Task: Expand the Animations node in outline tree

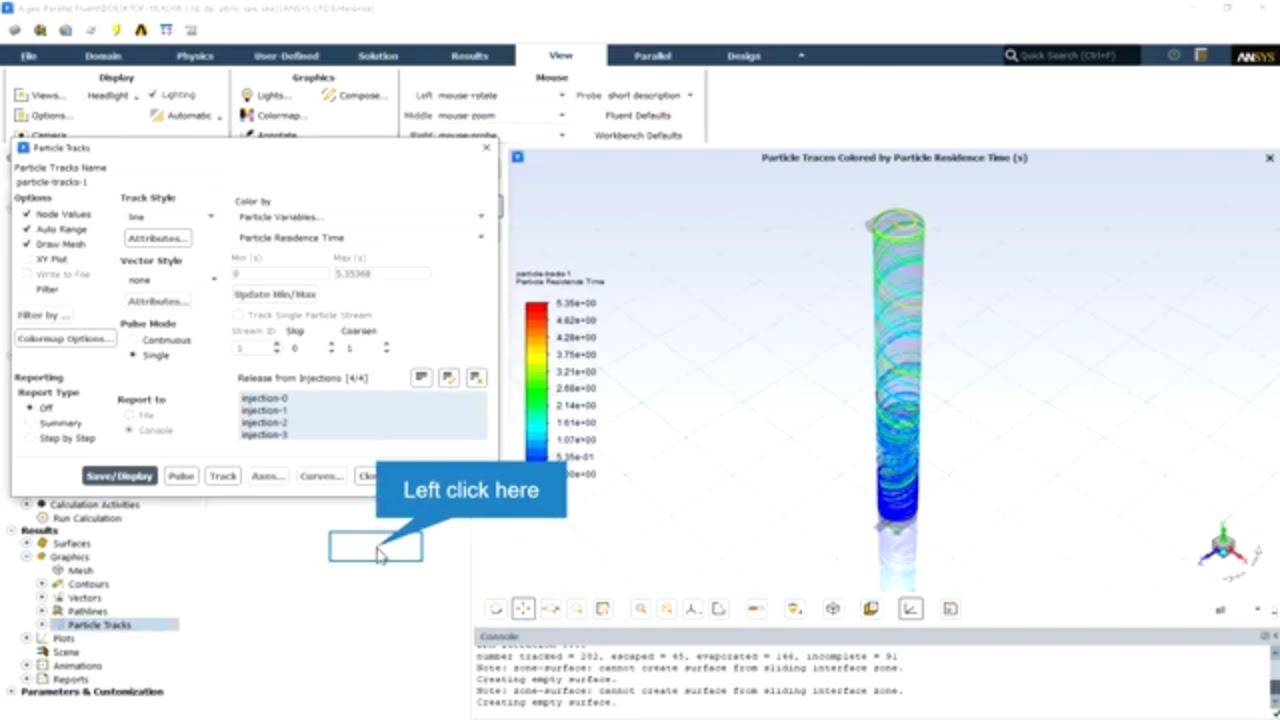Action: click(27, 665)
